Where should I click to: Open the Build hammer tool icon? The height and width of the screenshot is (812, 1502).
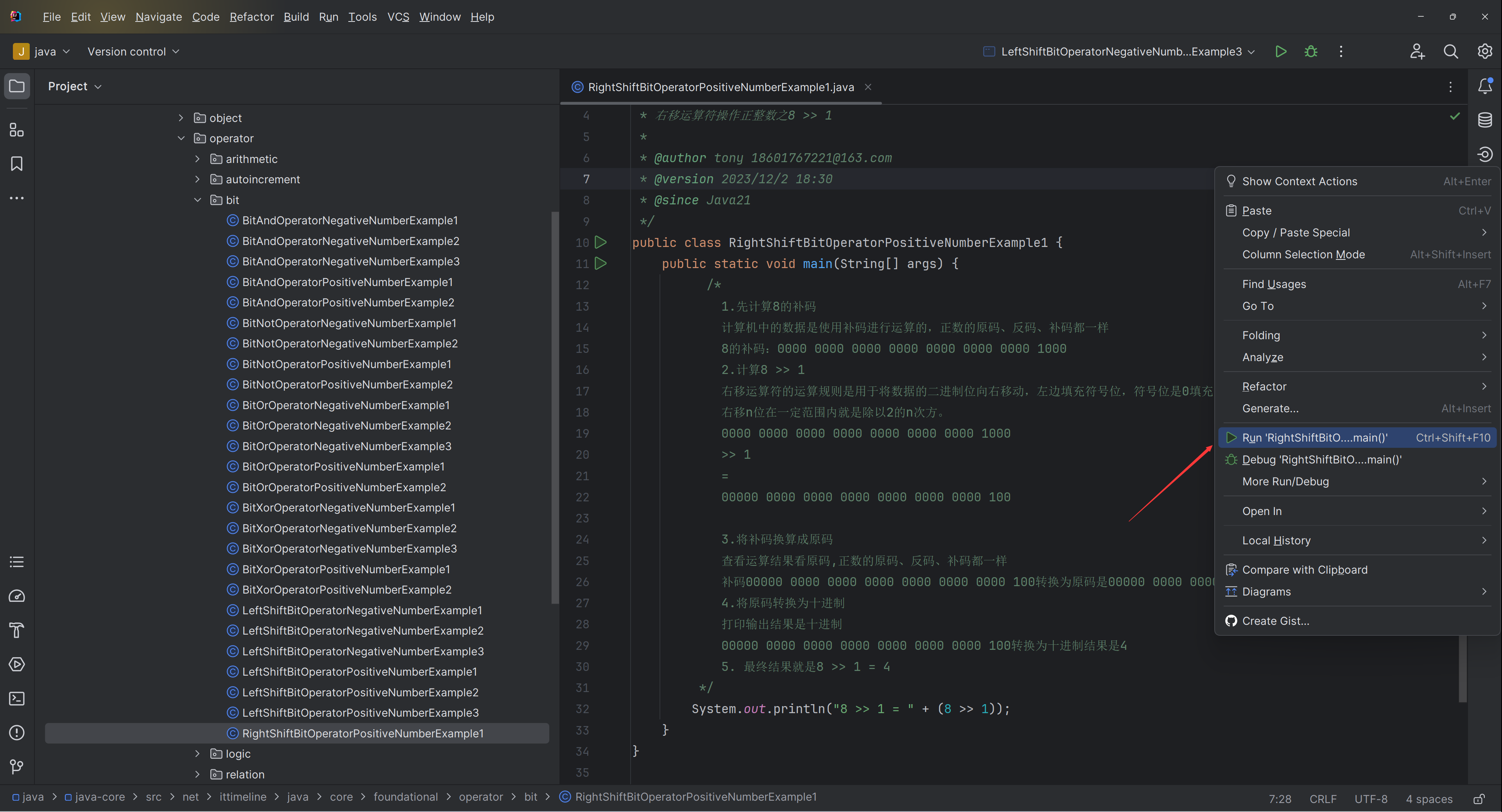17,630
